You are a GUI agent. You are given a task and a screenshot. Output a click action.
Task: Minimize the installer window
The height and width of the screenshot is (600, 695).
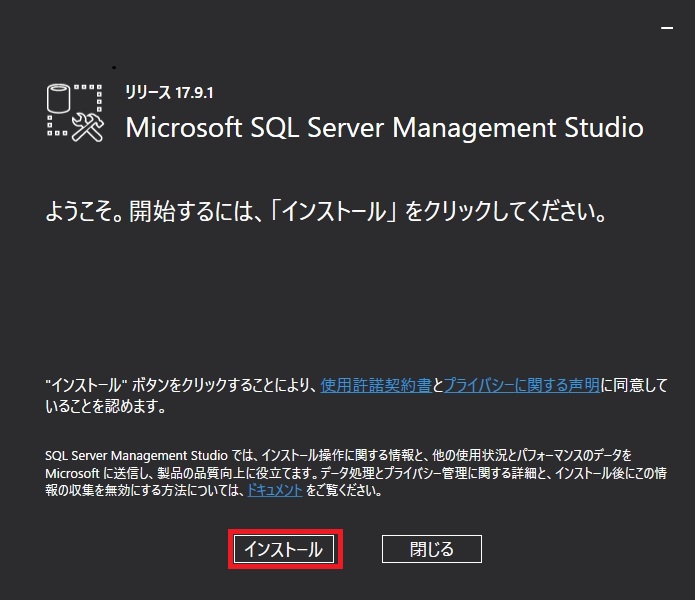[667, 28]
